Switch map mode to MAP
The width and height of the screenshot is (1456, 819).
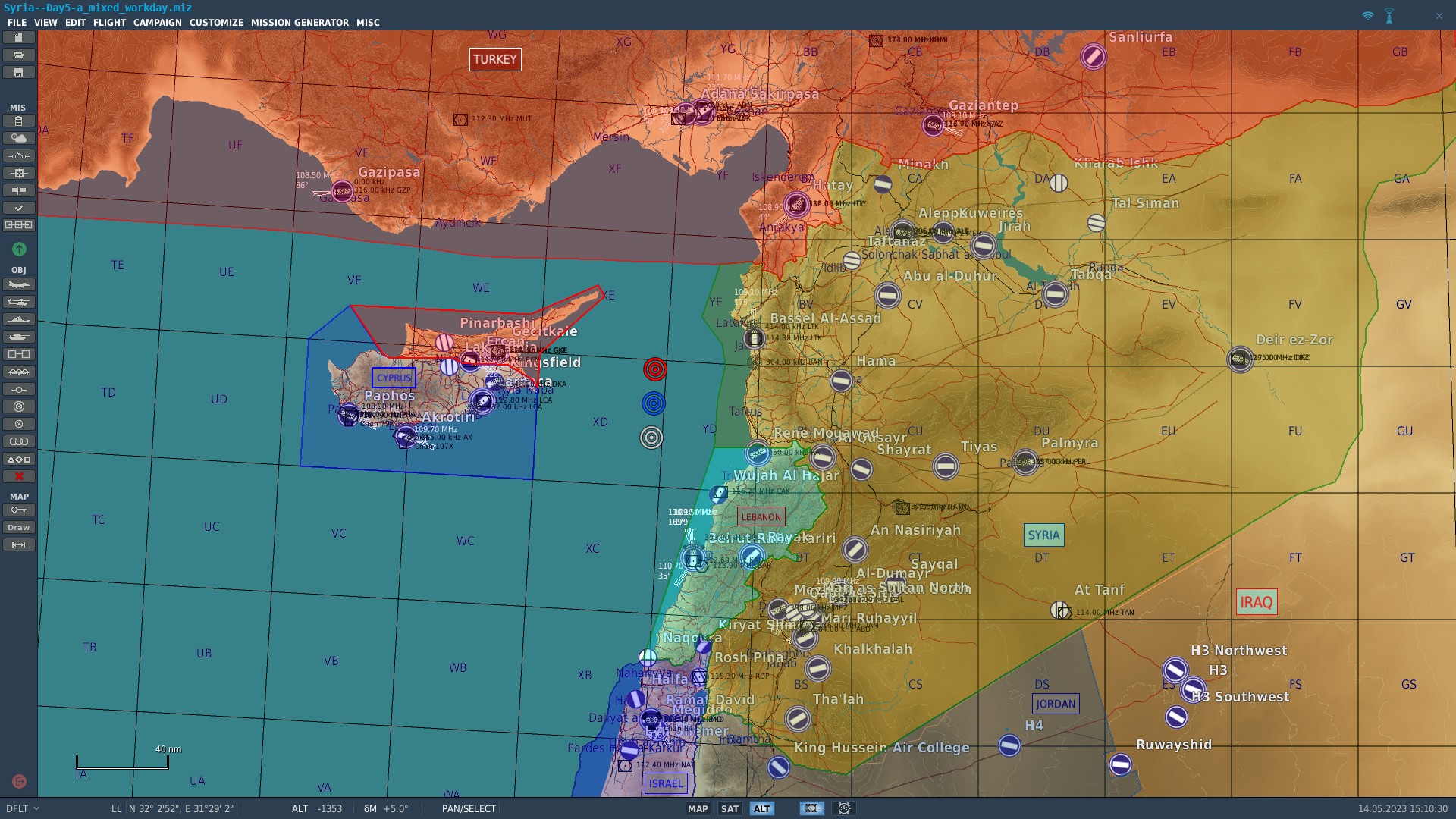pos(698,809)
